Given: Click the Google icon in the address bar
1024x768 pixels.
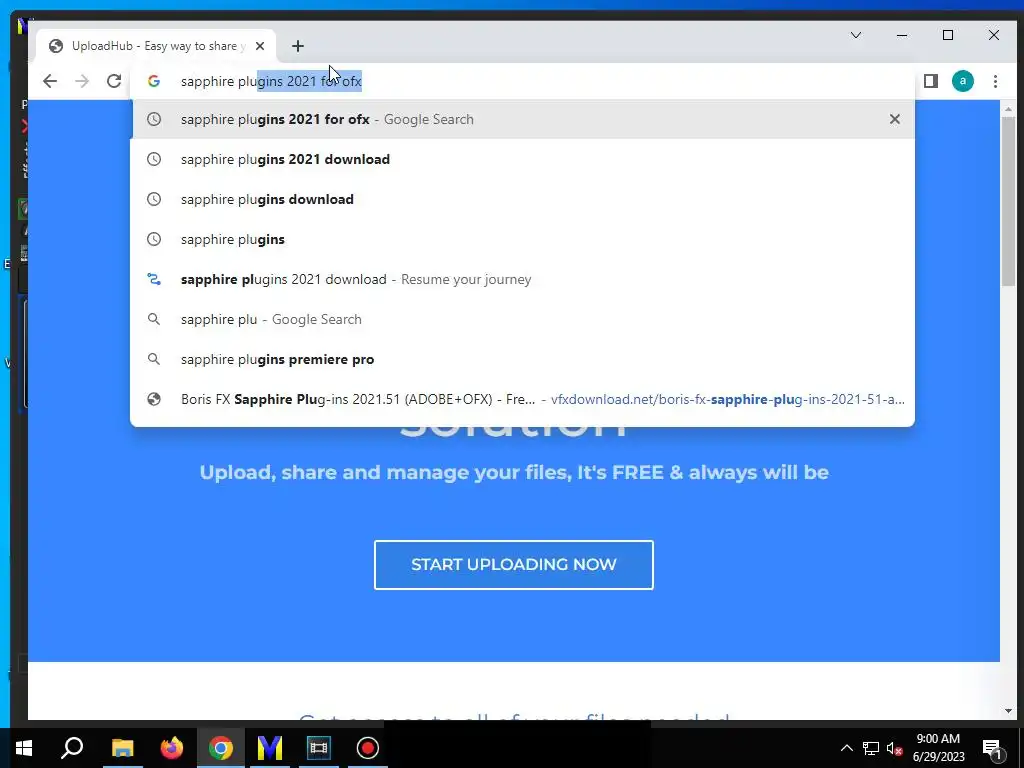Looking at the screenshot, I should pyautogui.click(x=153, y=81).
